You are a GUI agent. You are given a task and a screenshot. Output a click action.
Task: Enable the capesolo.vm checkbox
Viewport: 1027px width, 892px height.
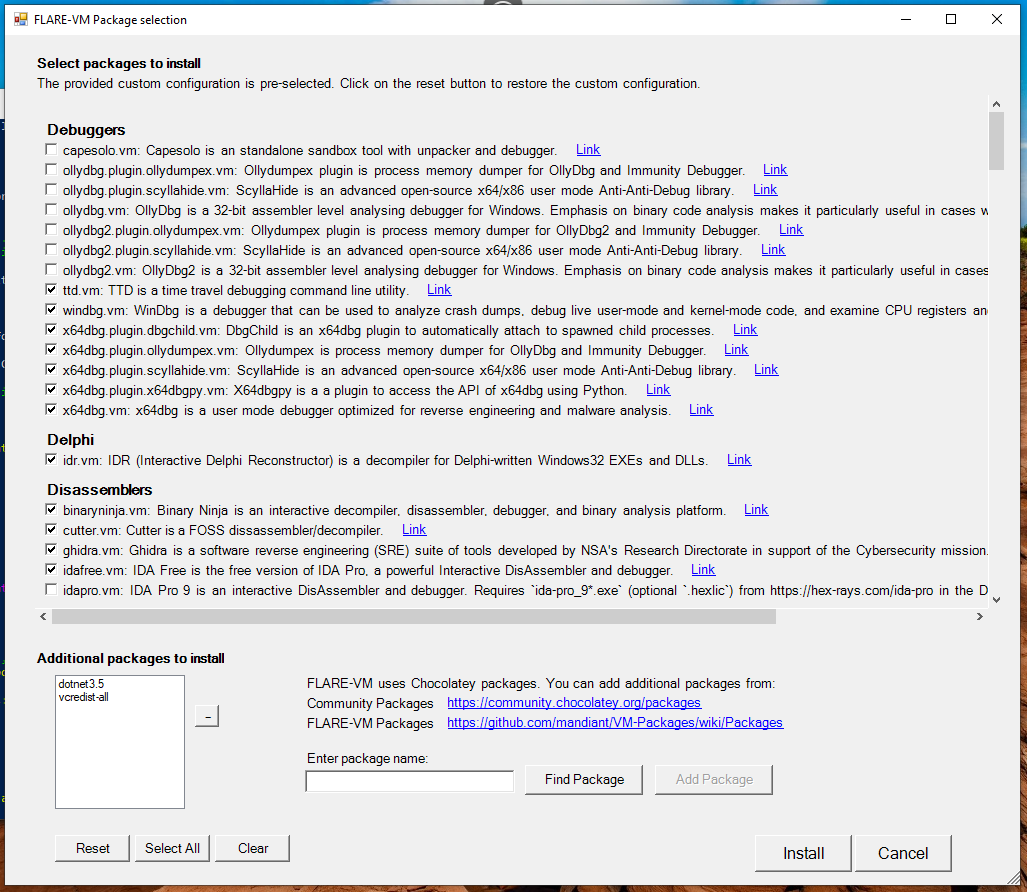pyautogui.click(x=52, y=150)
